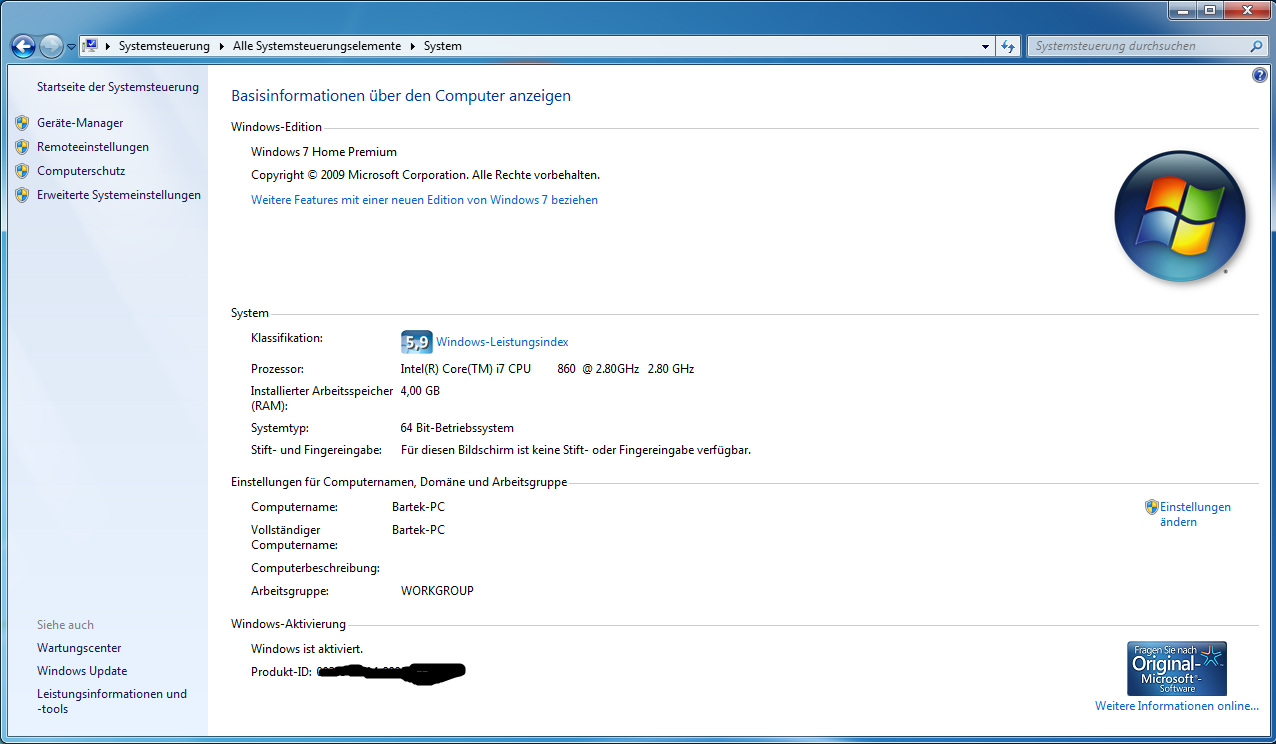This screenshot has height=744, width=1276.
Task: Click the Copyright 2009 Microsoft Corporation text
Action: click(x=425, y=175)
